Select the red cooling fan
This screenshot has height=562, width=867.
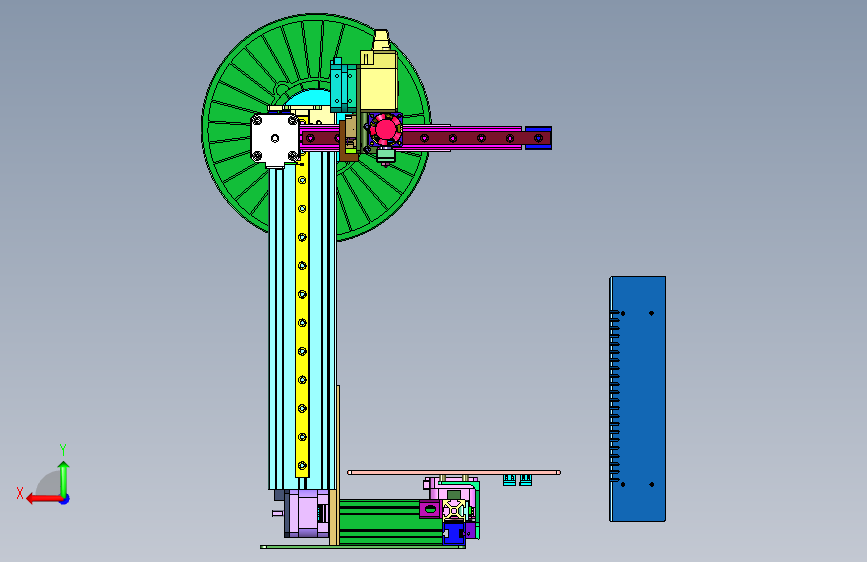pyautogui.click(x=385, y=130)
